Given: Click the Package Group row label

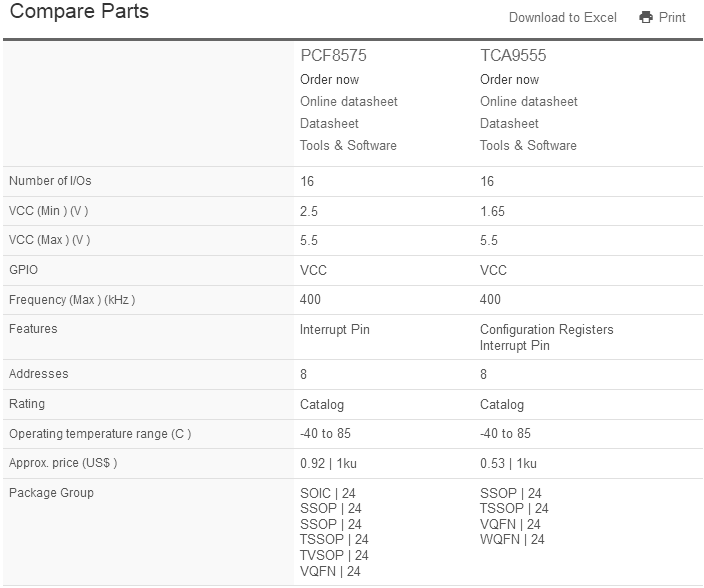Looking at the screenshot, I should (x=51, y=493).
